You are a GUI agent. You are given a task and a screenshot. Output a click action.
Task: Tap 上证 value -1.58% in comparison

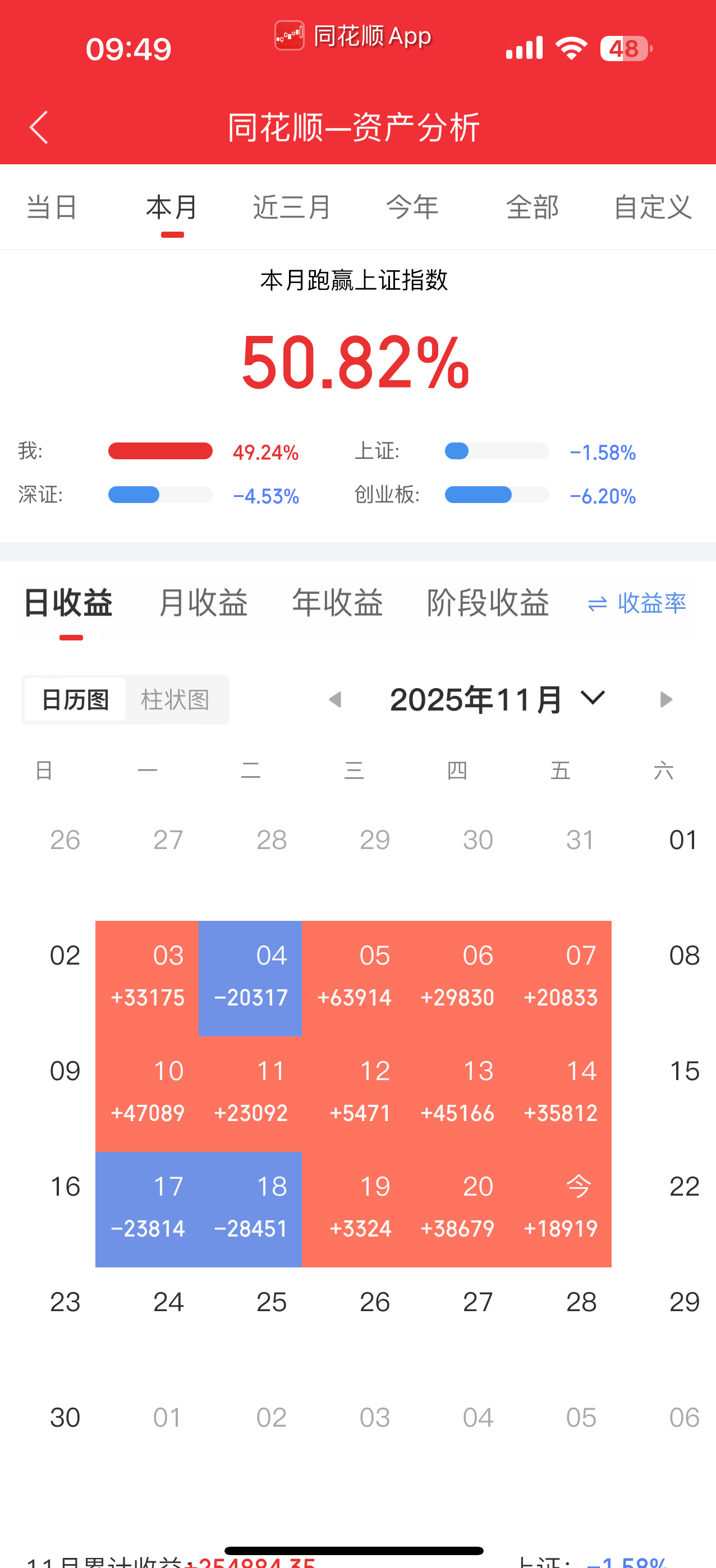(602, 452)
